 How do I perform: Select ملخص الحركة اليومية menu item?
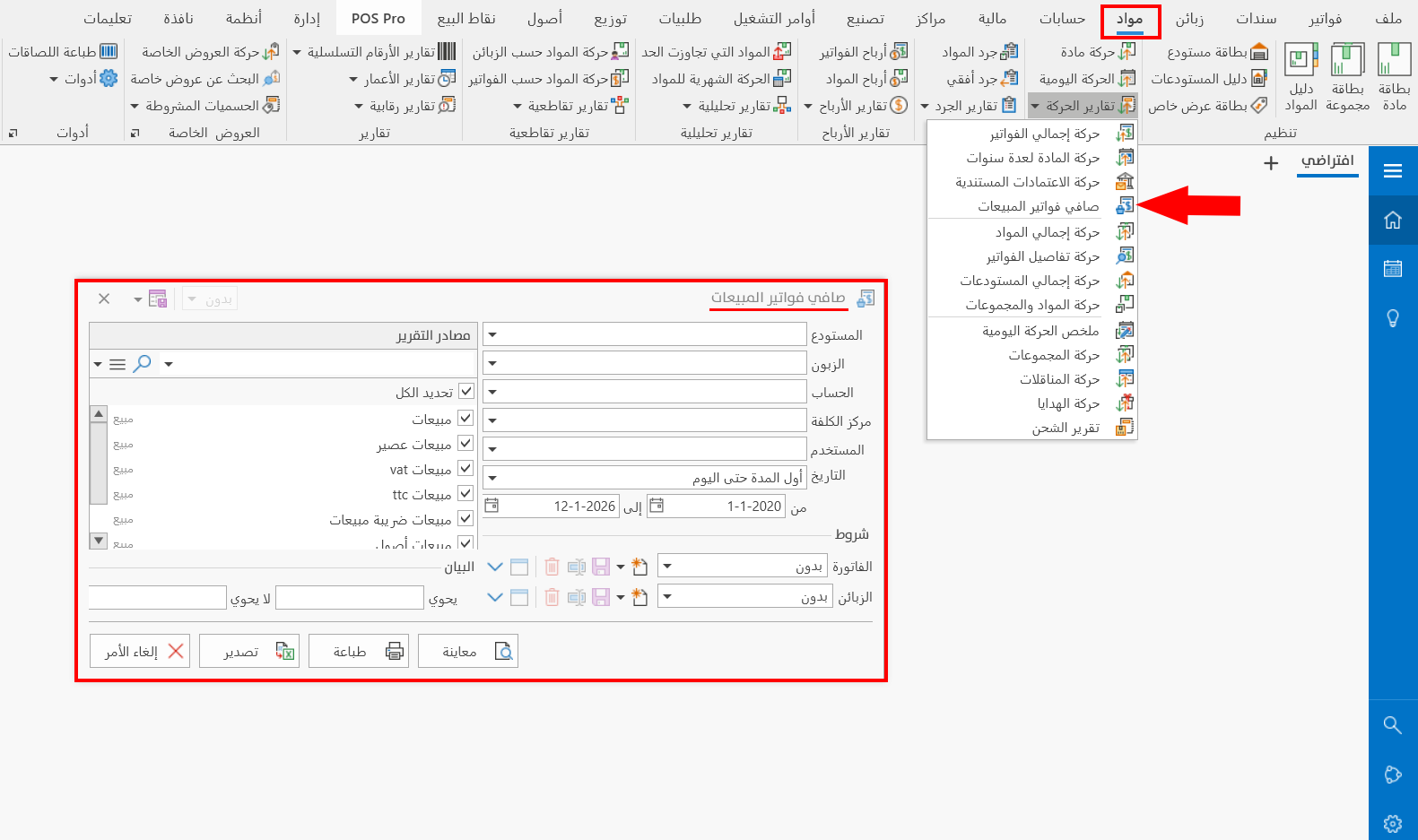click(1032, 331)
